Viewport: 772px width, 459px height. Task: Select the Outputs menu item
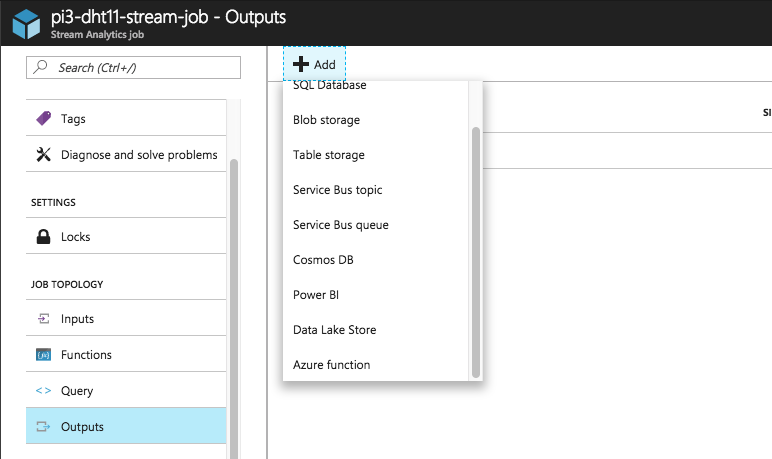(126, 426)
